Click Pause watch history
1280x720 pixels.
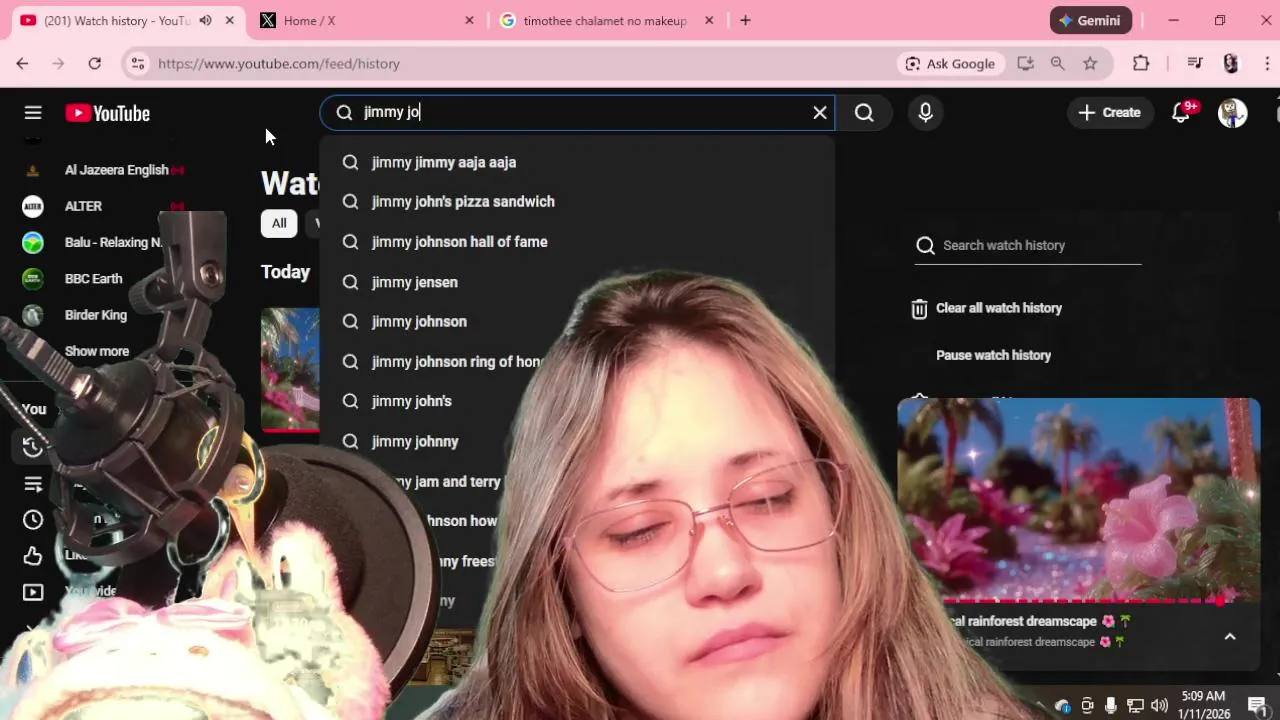click(x=993, y=355)
